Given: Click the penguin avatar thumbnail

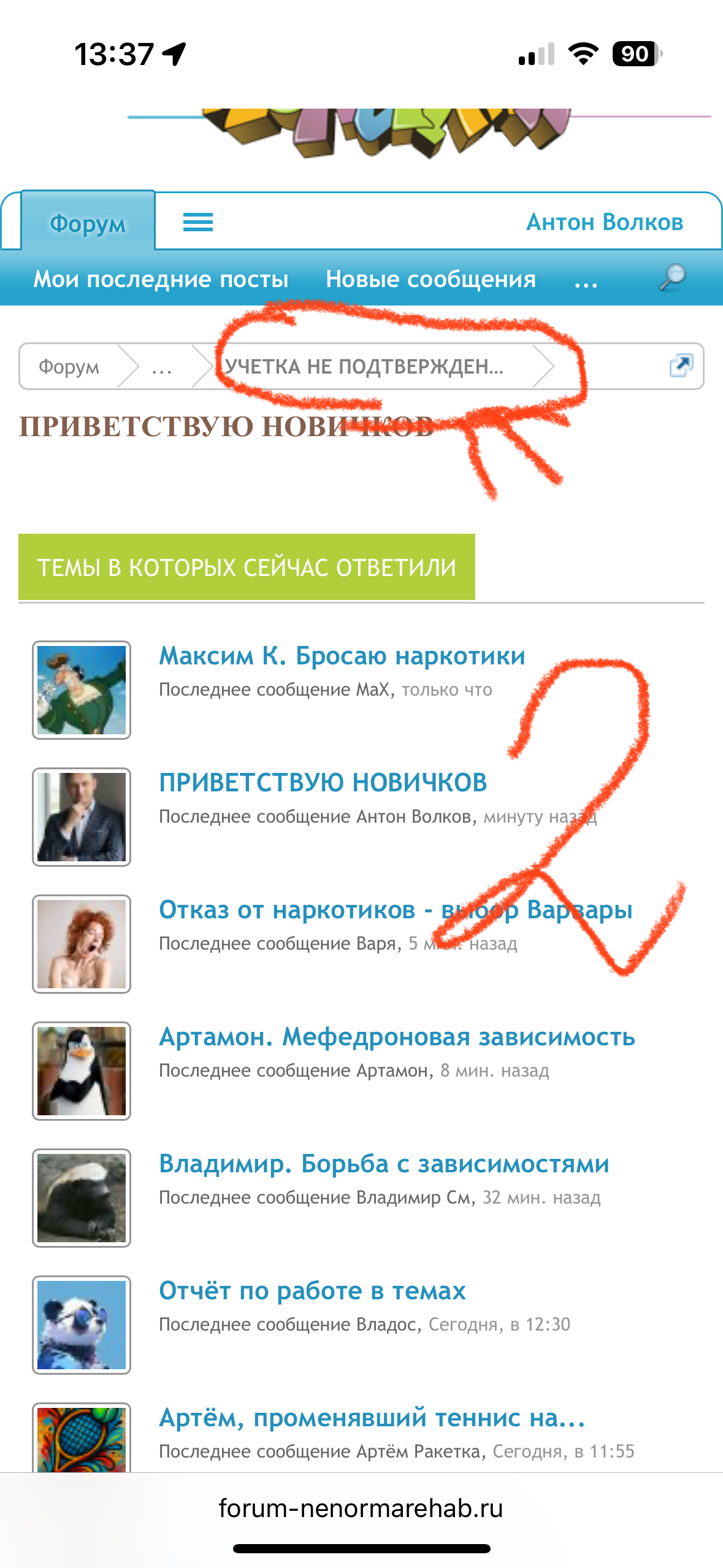Looking at the screenshot, I should (82, 1071).
